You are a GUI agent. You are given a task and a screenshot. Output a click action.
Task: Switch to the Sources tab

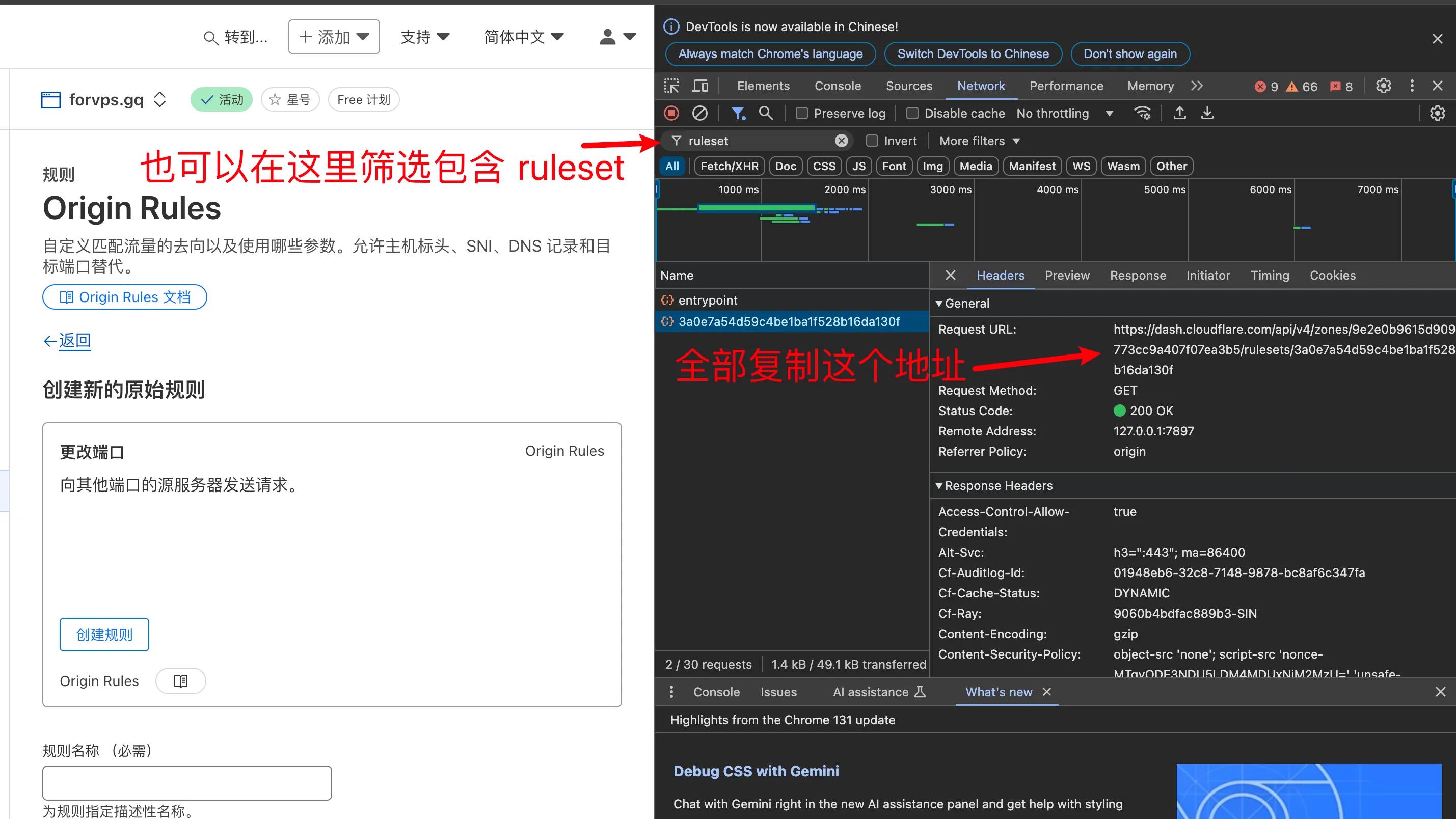pos(909,86)
